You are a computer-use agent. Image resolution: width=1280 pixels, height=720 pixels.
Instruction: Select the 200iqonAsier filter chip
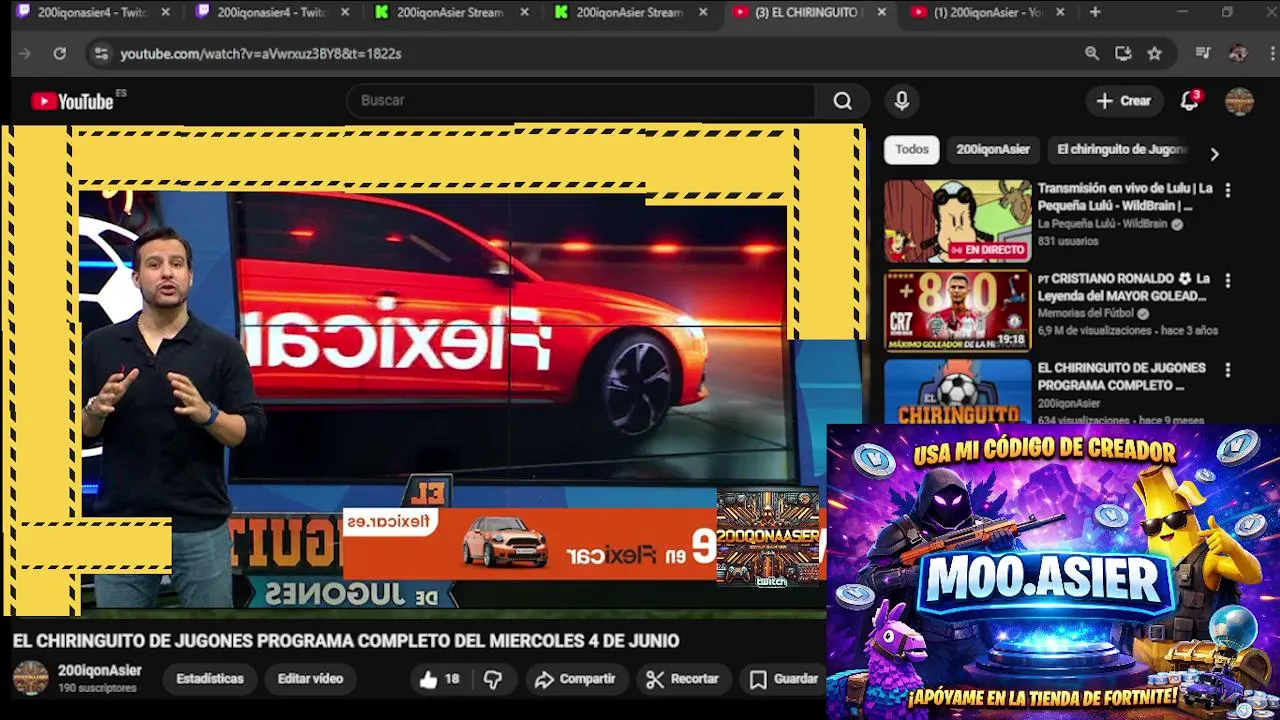click(992, 149)
